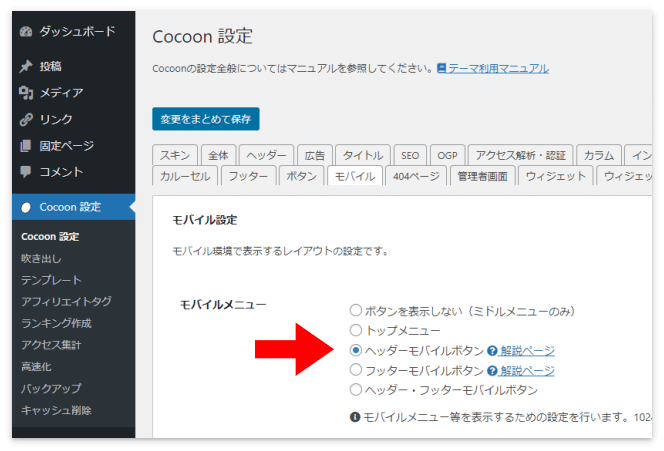664x451 pixels.
Task: Open the ボタン tab
Action: (301, 176)
